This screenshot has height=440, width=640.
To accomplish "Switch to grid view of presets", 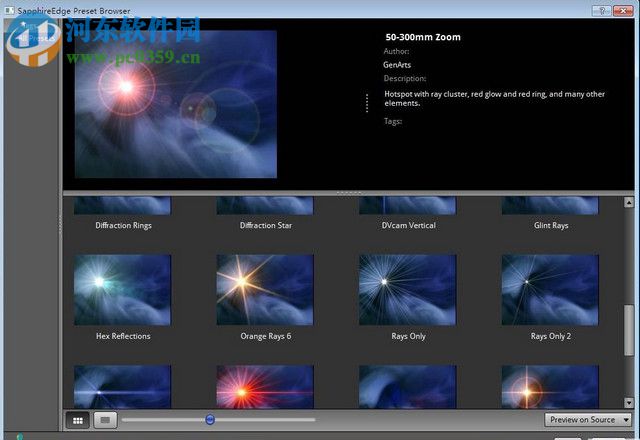I will 78,420.
